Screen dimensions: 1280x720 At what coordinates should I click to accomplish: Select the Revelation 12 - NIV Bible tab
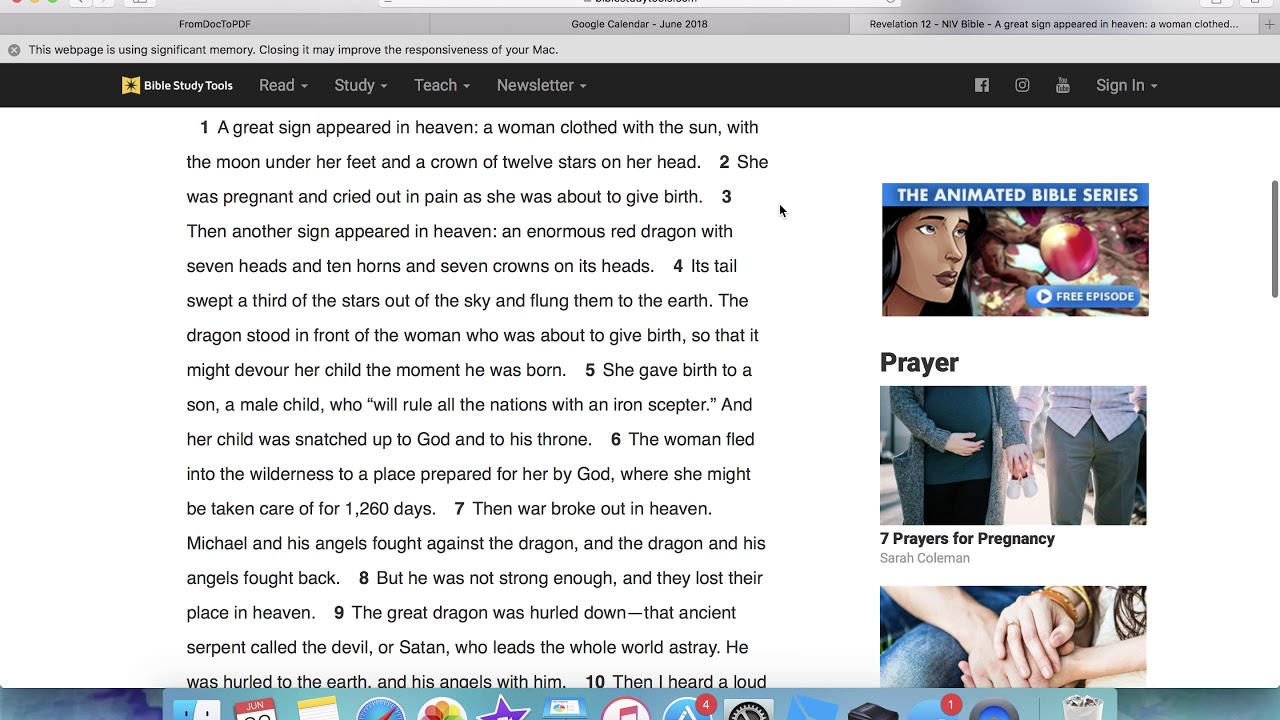(x=1054, y=24)
